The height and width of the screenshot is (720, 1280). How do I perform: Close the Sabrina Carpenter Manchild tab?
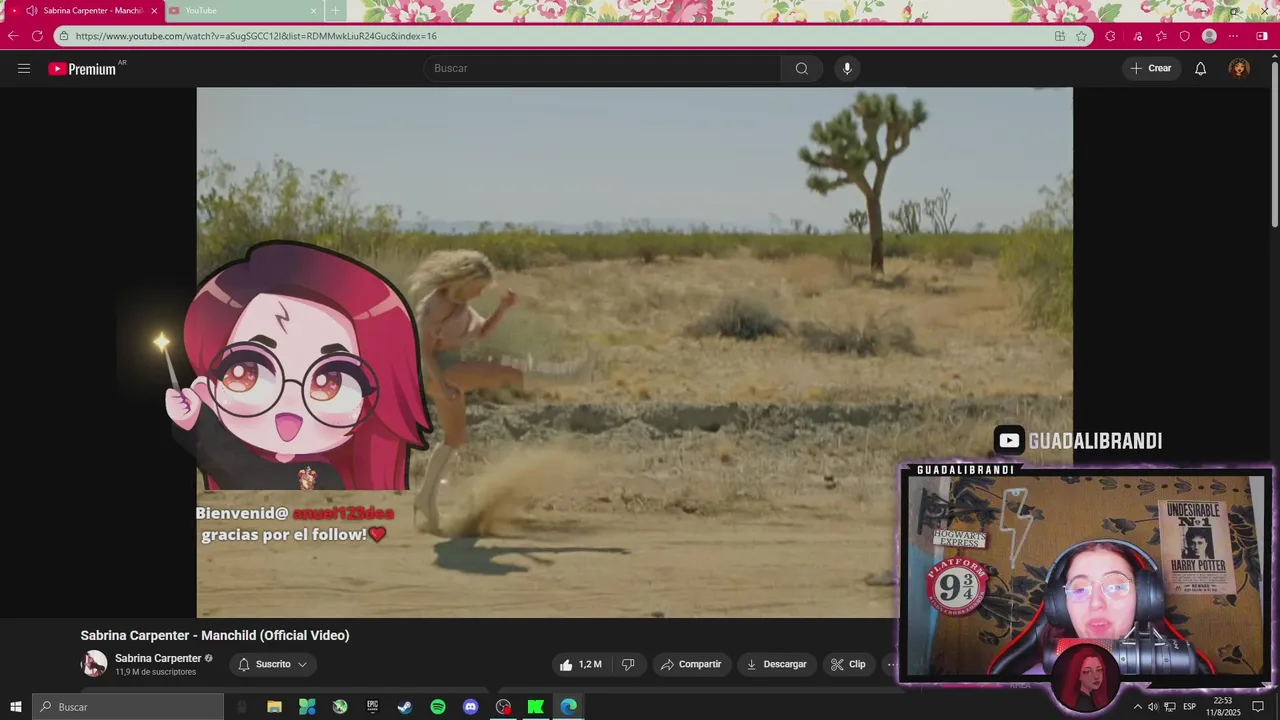coord(154,10)
